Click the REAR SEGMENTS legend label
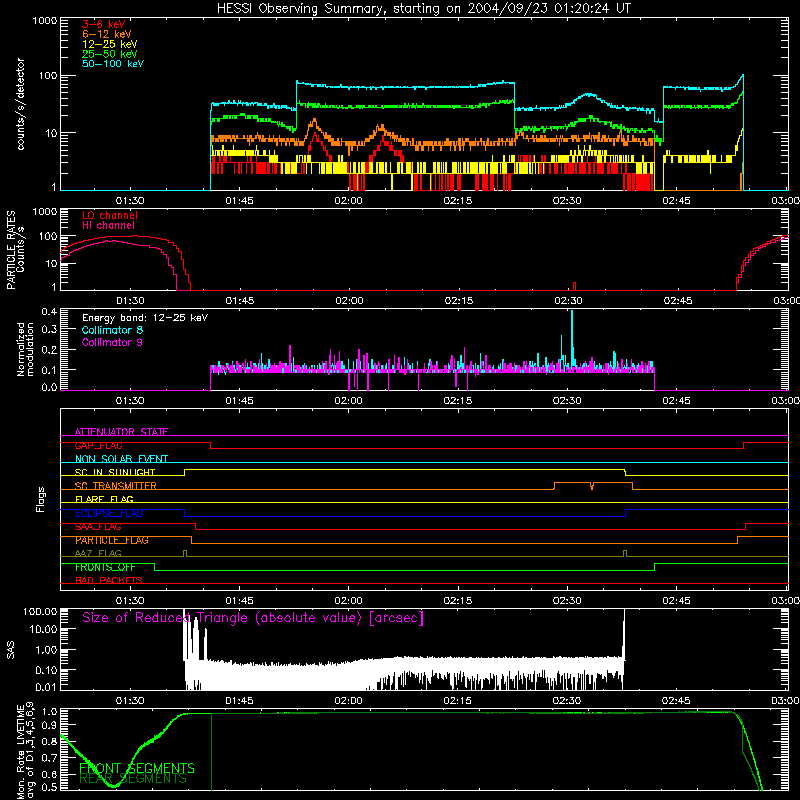Screen dimensions: 800x800 (133, 779)
